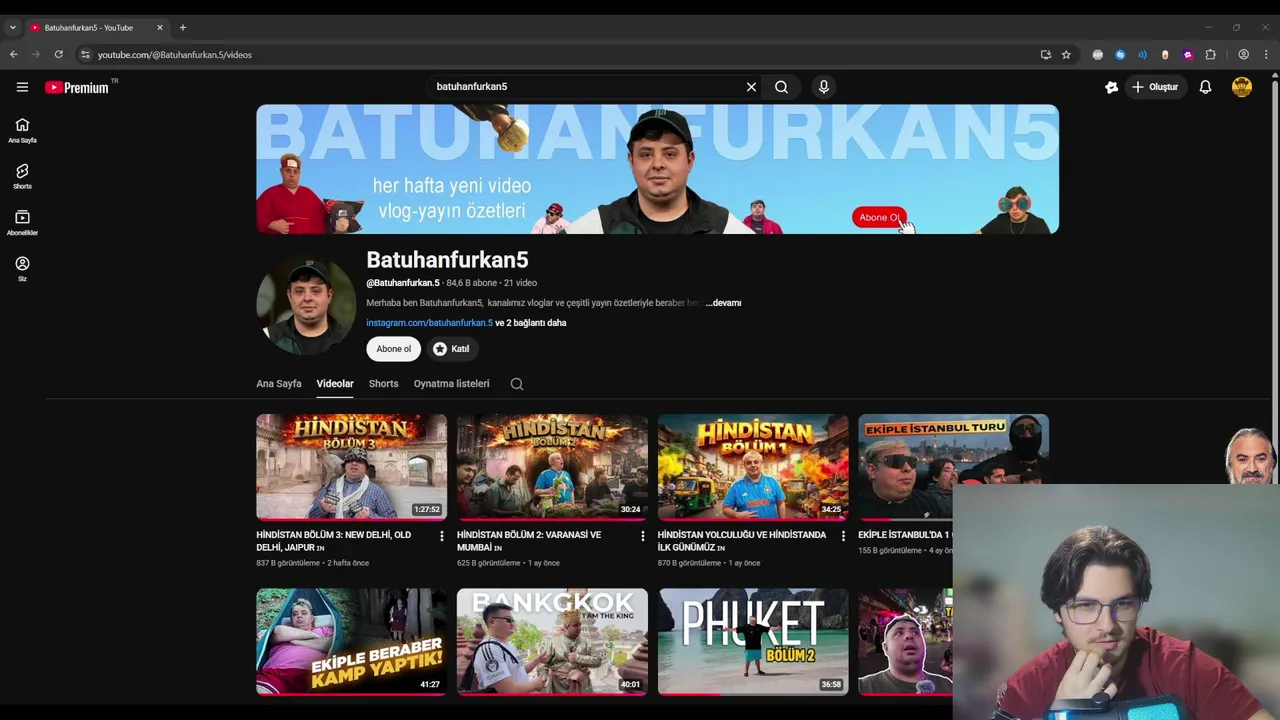Switch to the Ana Sayfa channel tab

pyautogui.click(x=278, y=384)
